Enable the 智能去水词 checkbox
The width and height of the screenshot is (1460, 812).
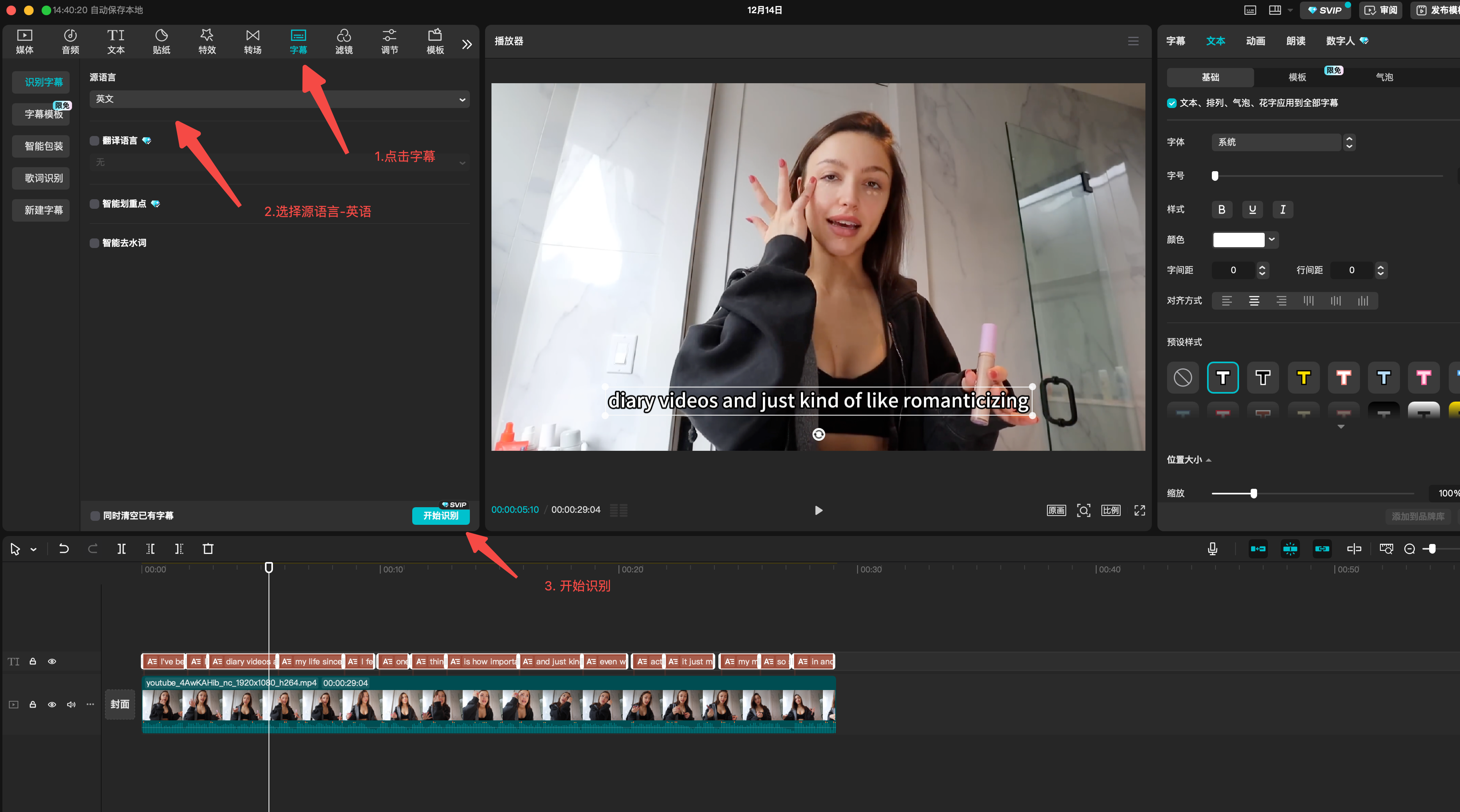click(94, 243)
